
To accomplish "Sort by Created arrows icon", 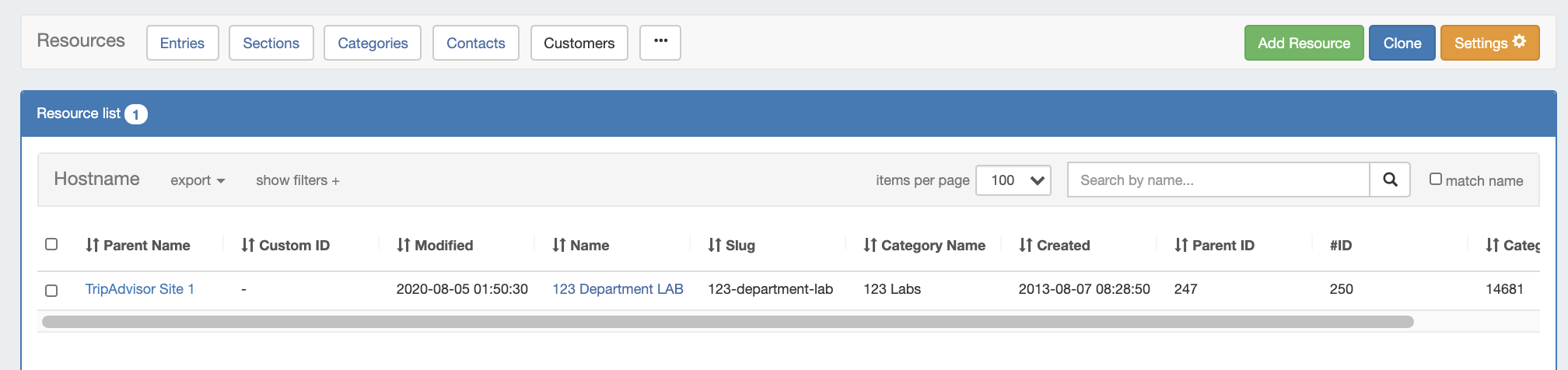I will [x=1026, y=245].
